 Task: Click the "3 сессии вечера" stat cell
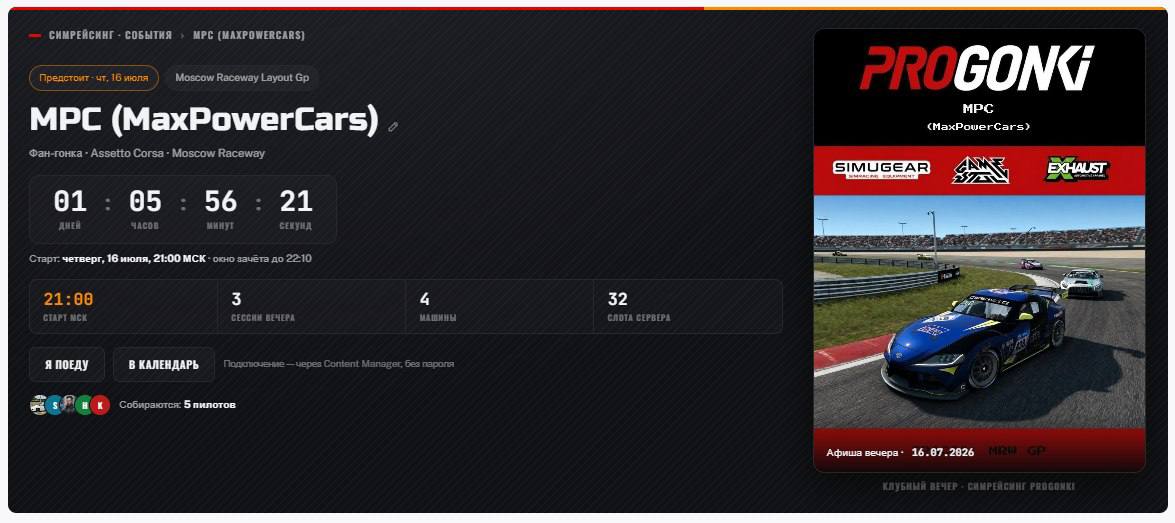[311, 306]
